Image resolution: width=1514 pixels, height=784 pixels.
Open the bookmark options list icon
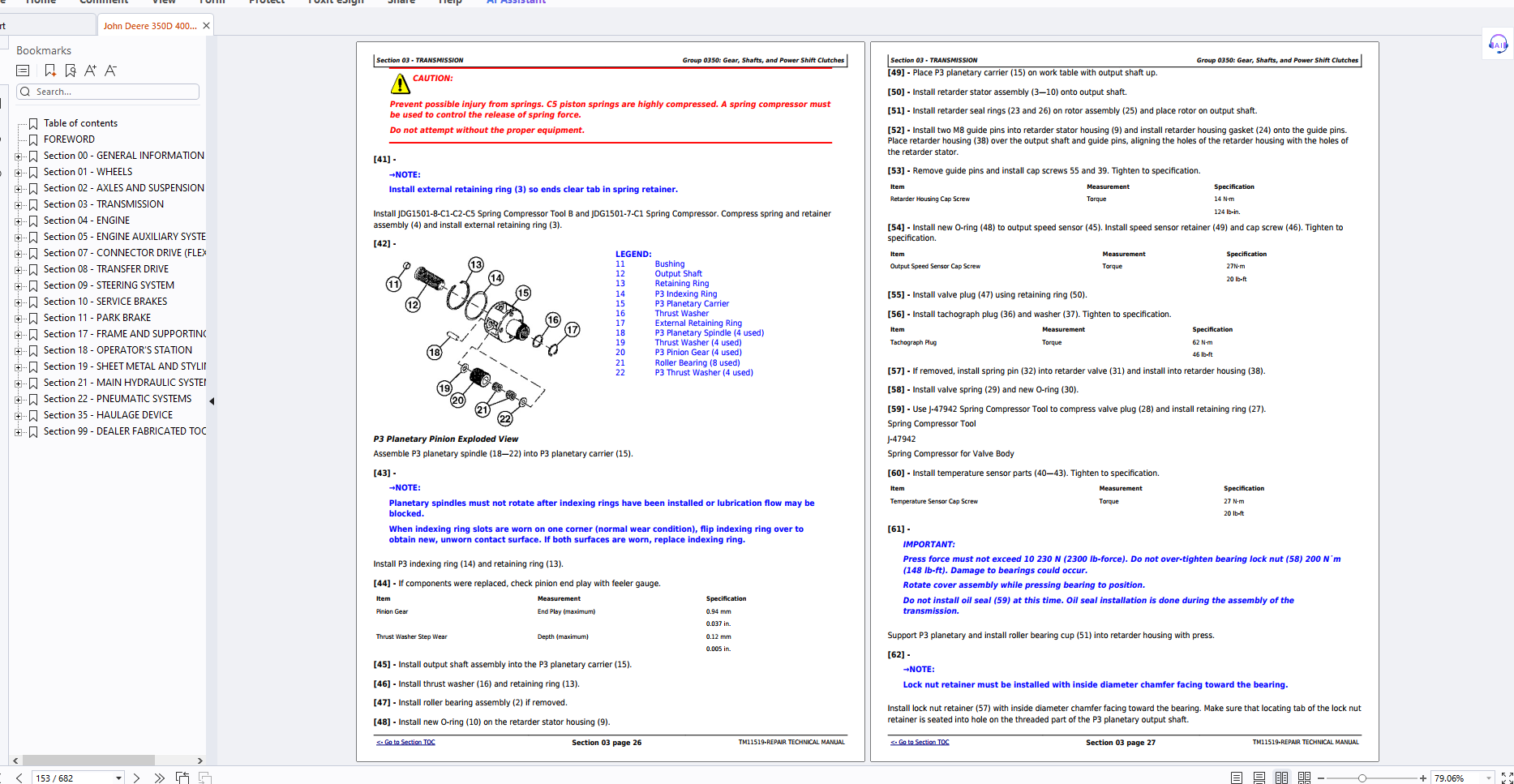23,71
